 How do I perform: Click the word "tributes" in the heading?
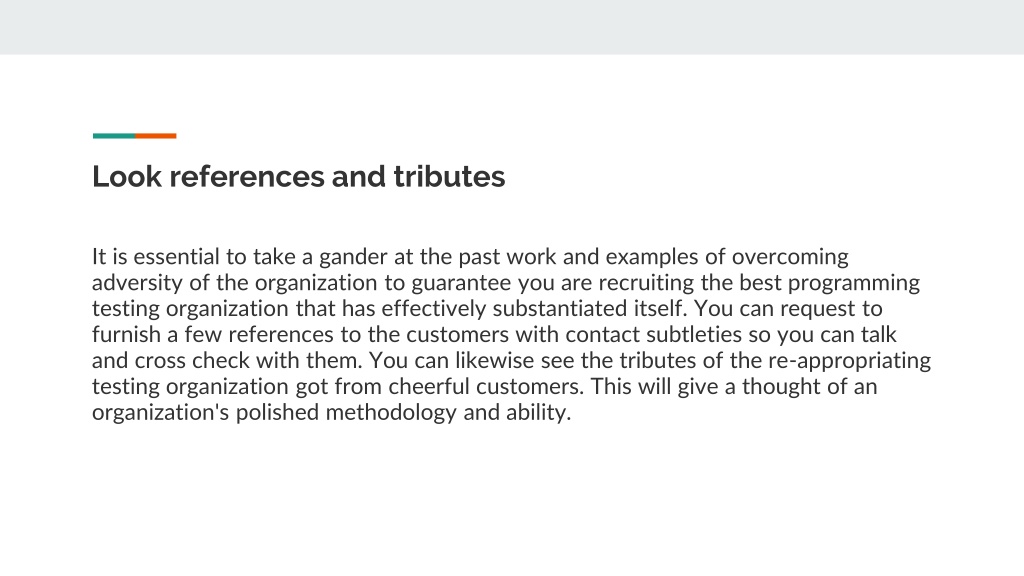pos(449,176)
